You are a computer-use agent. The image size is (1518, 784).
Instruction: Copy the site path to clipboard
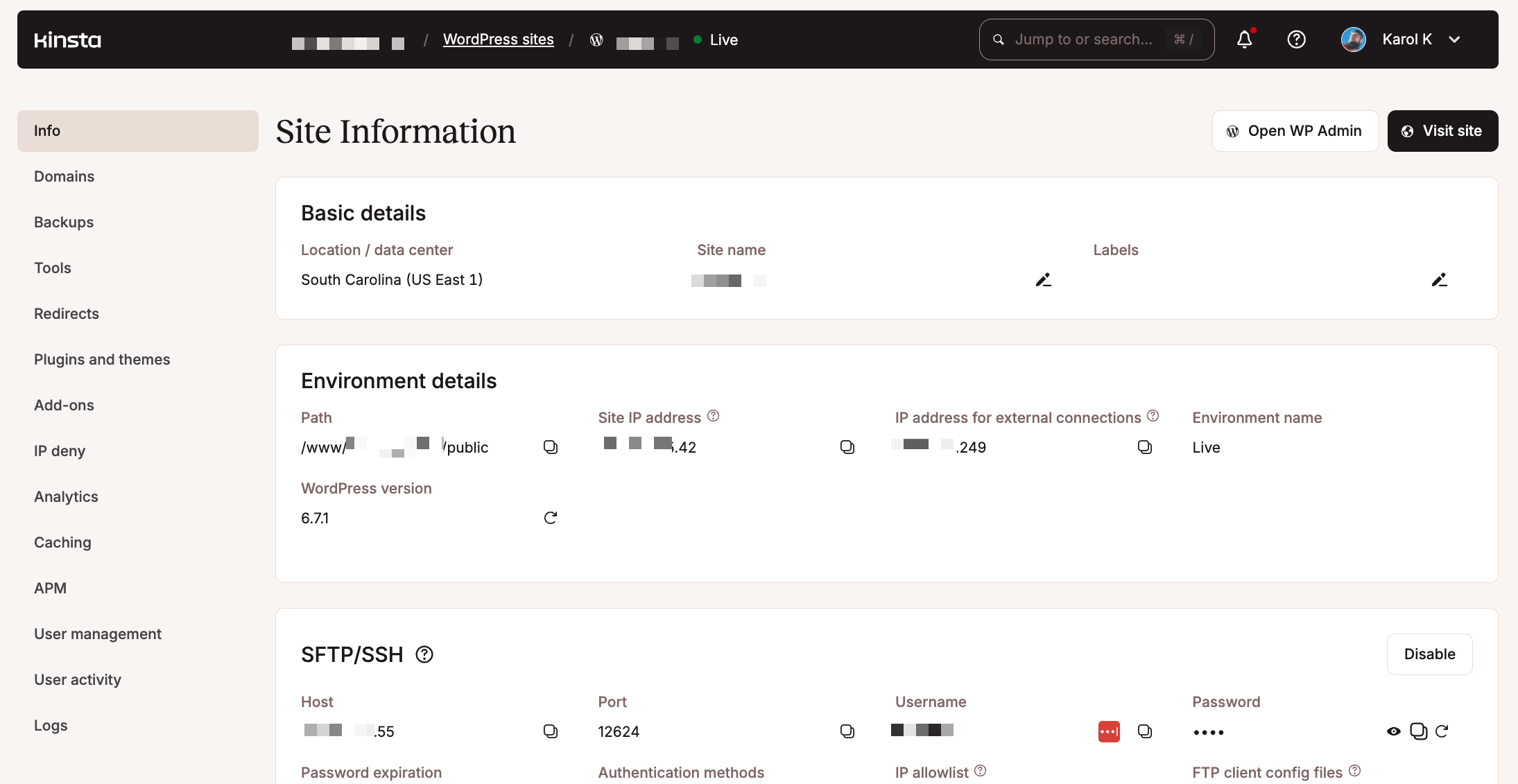[x=551, y=447]
